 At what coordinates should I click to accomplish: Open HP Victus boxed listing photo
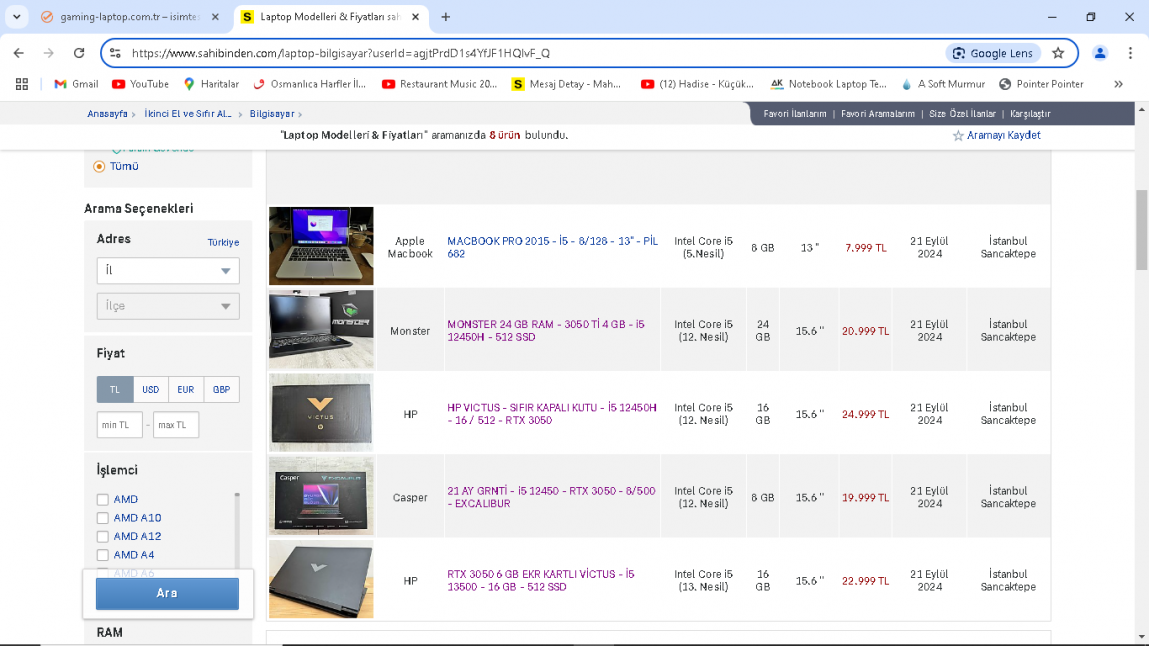tap(321, 412)
